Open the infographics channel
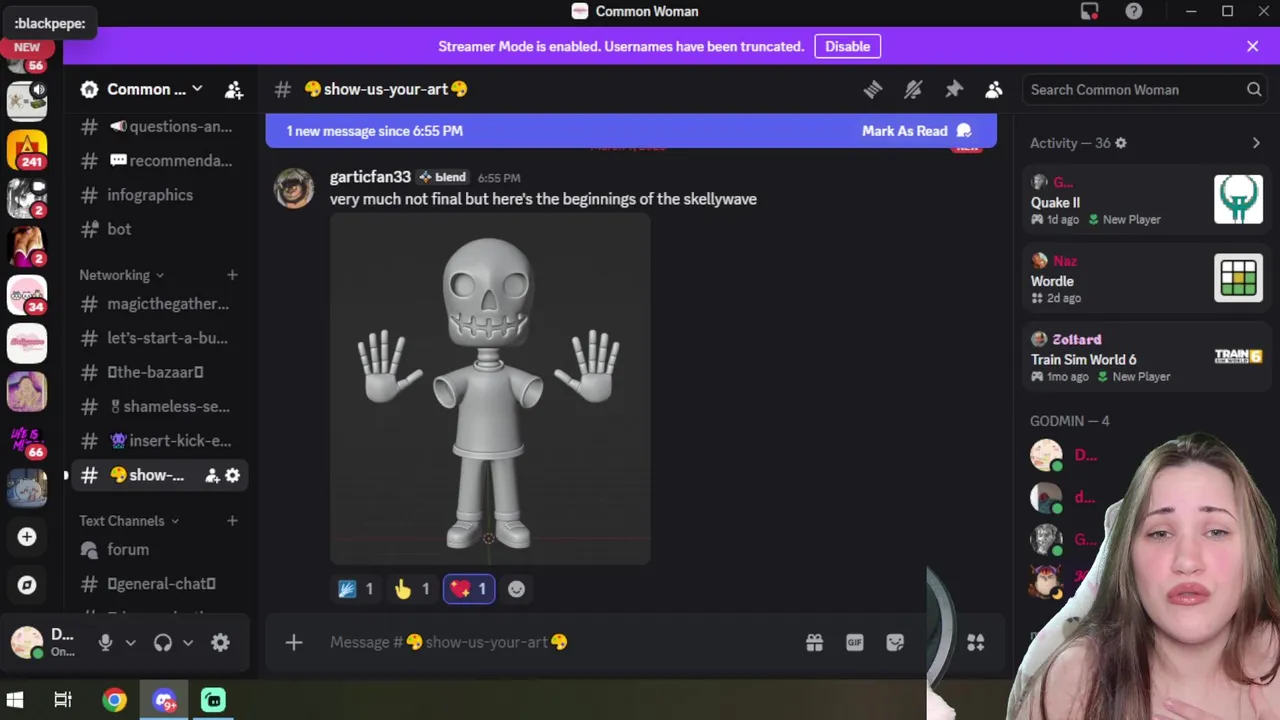The image size is (1280, 720). click(160, 195)
